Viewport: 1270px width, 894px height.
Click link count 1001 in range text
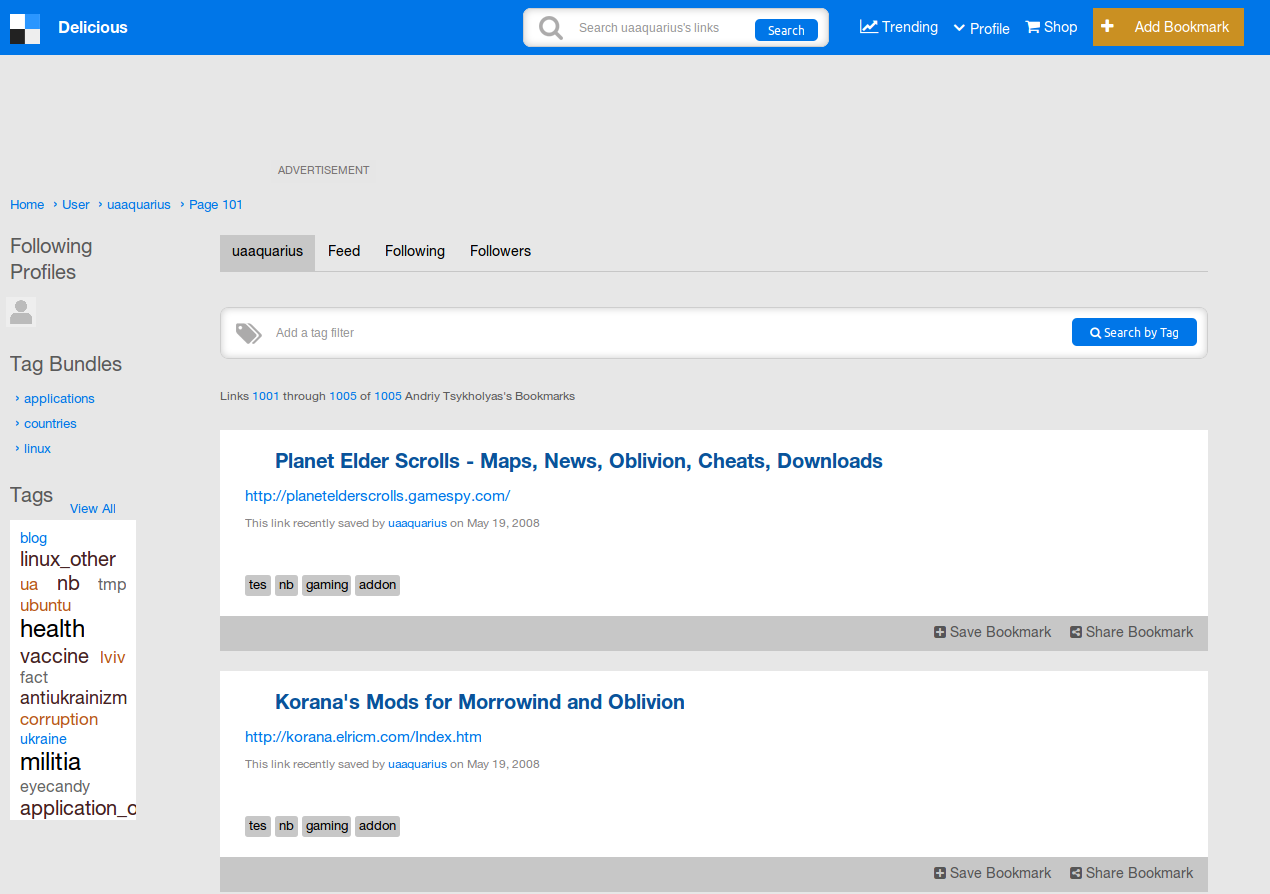pos(266,396)
